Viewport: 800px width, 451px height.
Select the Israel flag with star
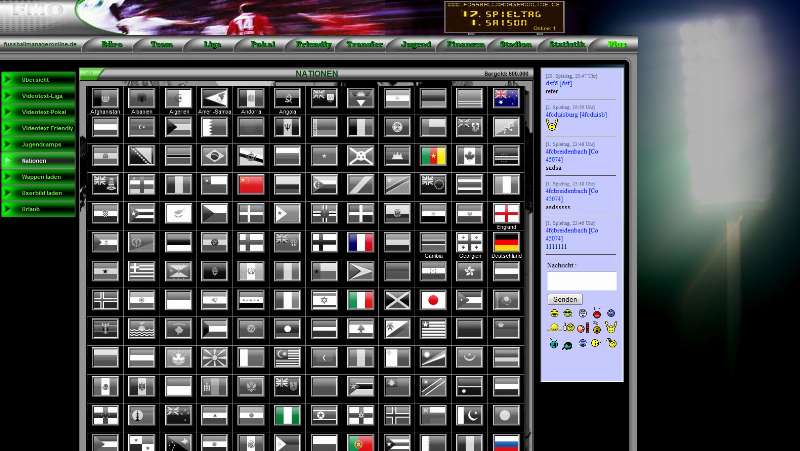(324, 300)
